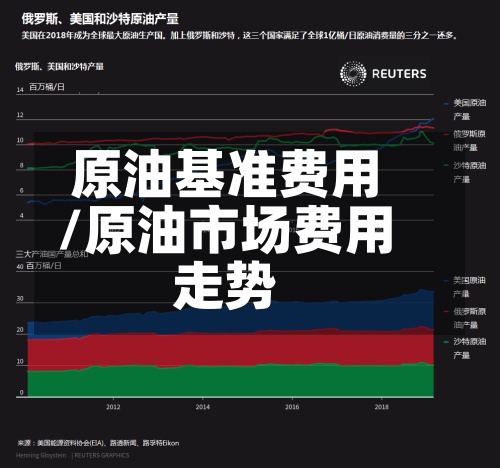Click the chart heading 俄罗斯、美国和沙特产量
Screen dimensions: 500x468
pyautogui.click(x=59, y=67)
